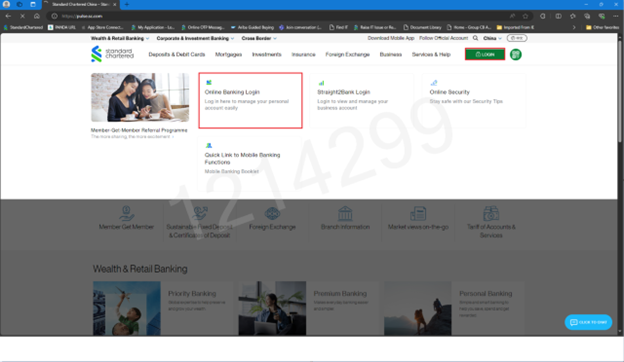
Task: Show more bookmarks via overflow chevron
Action: pos(574,27)
